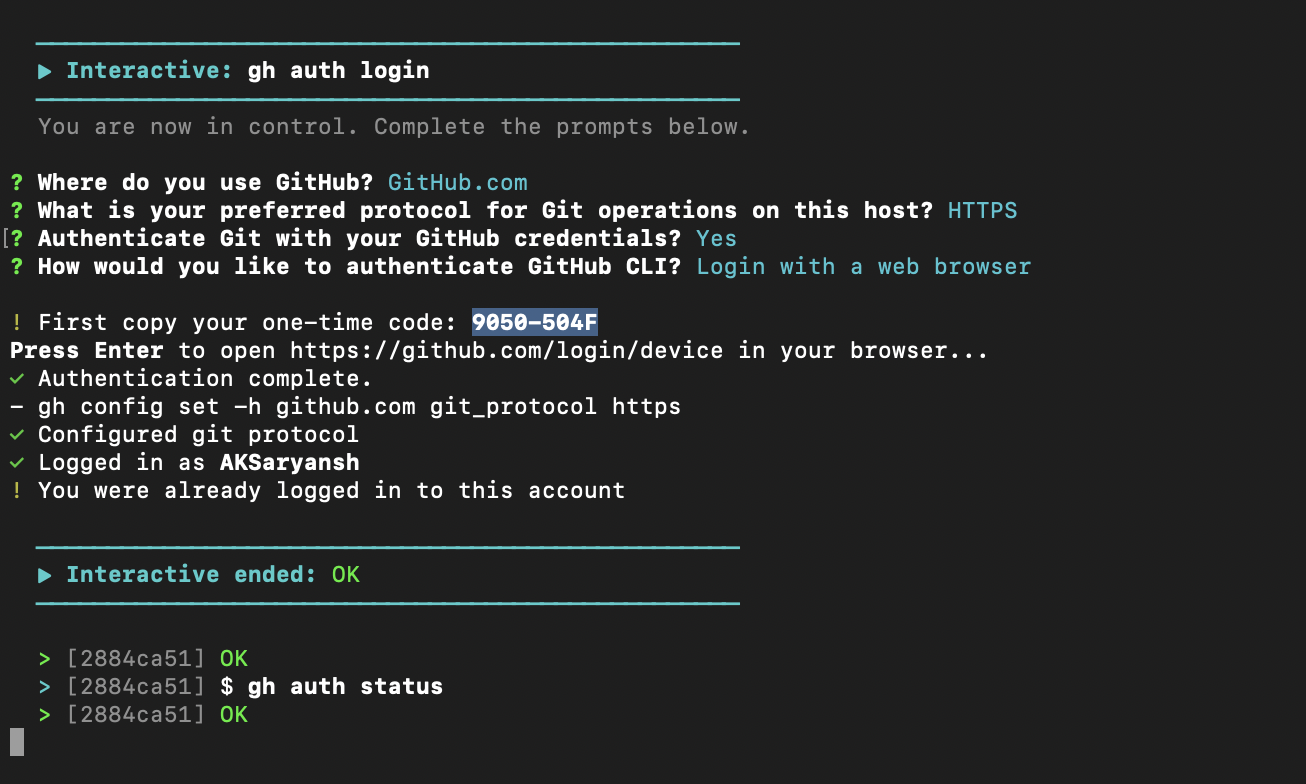The height and width of the screenshot is (784, 1306).
Task: Click the highlighted one-time code 9050-504F
Action: [535, 322]
